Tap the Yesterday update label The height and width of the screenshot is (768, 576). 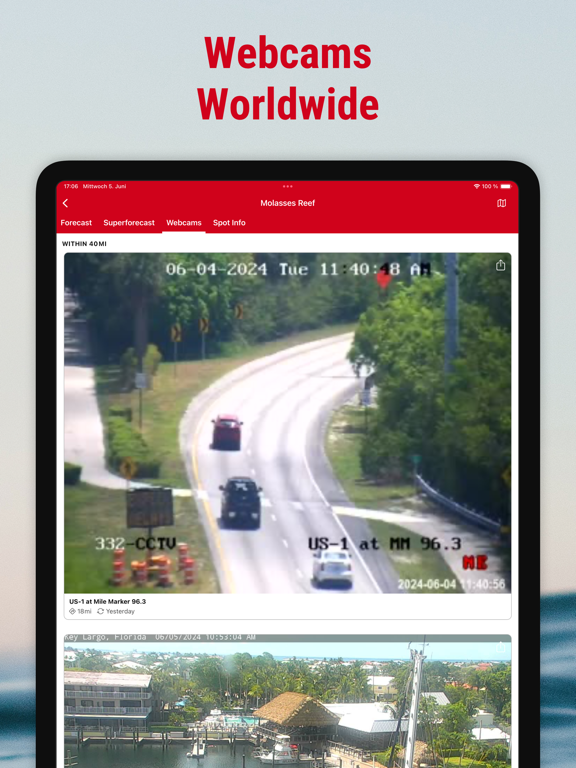120,611
